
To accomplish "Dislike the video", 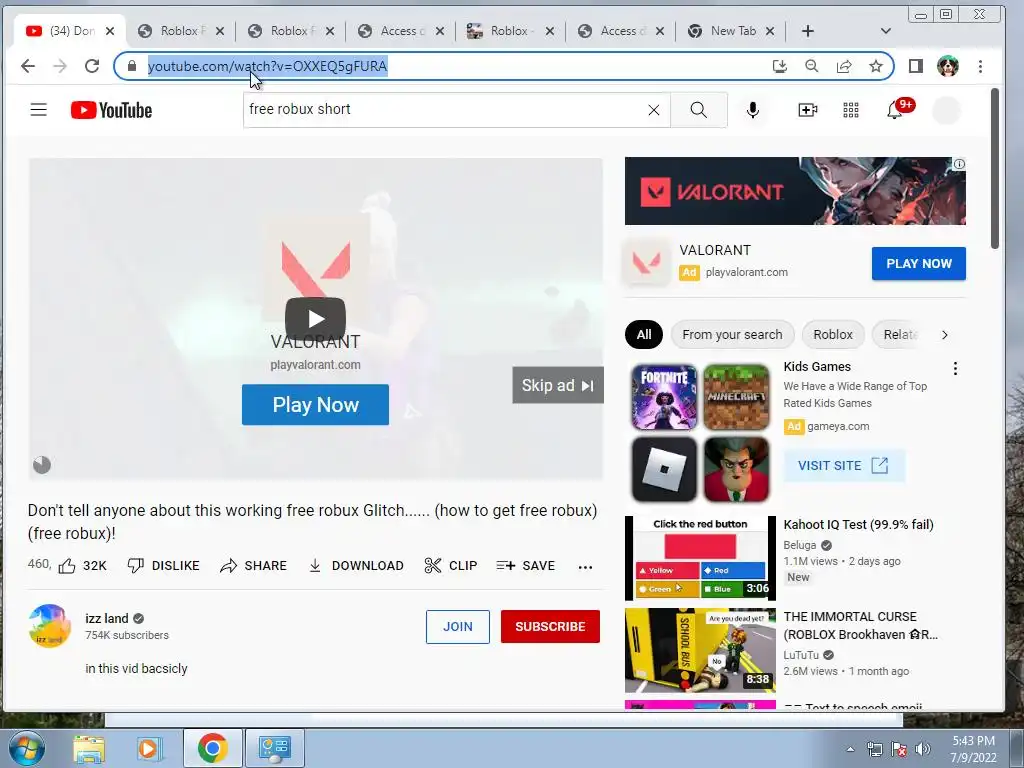I will [x=163, y=566].
